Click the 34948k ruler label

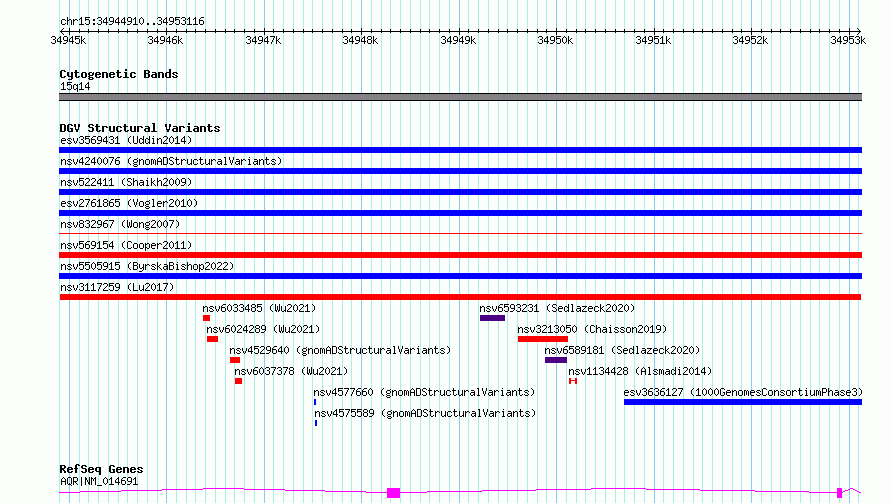[360, 40]
